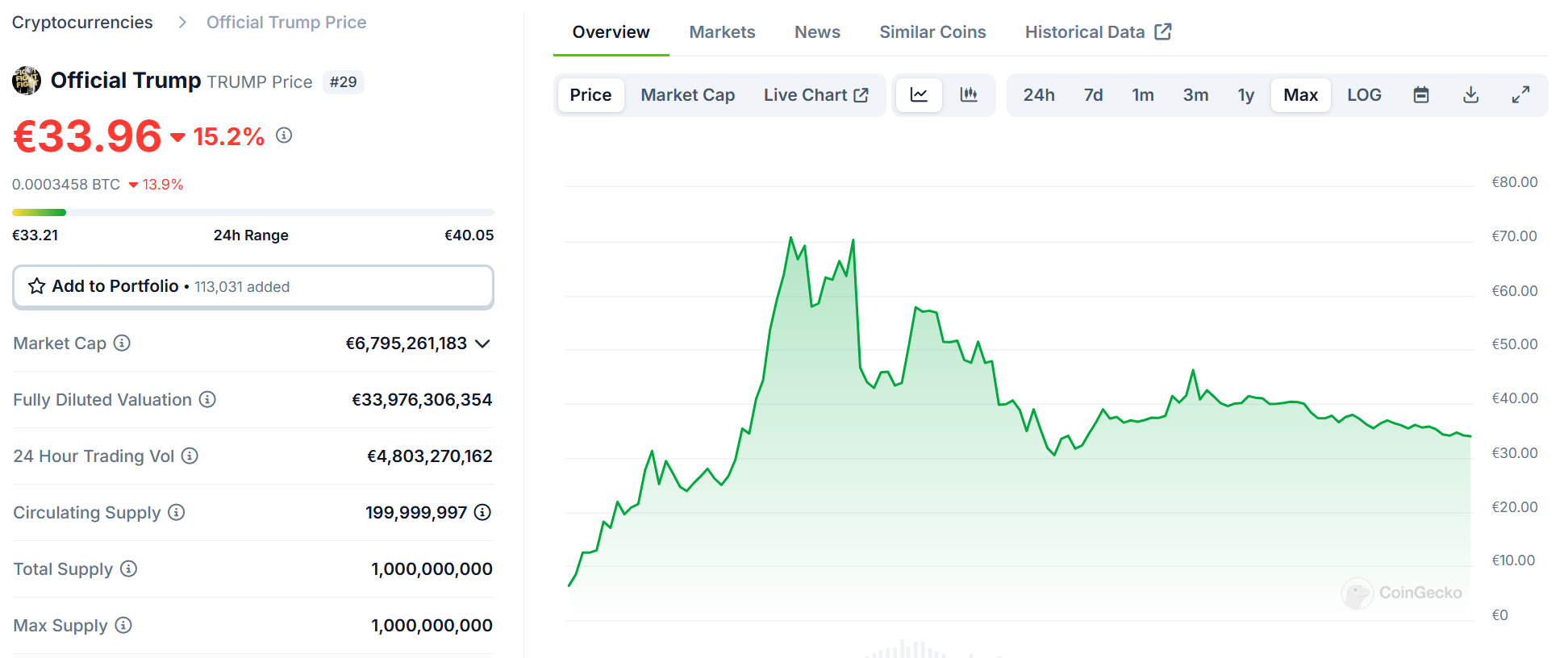1568x658 pixels.
Task: Open the Markets tab
Action: tap(722, 32)
